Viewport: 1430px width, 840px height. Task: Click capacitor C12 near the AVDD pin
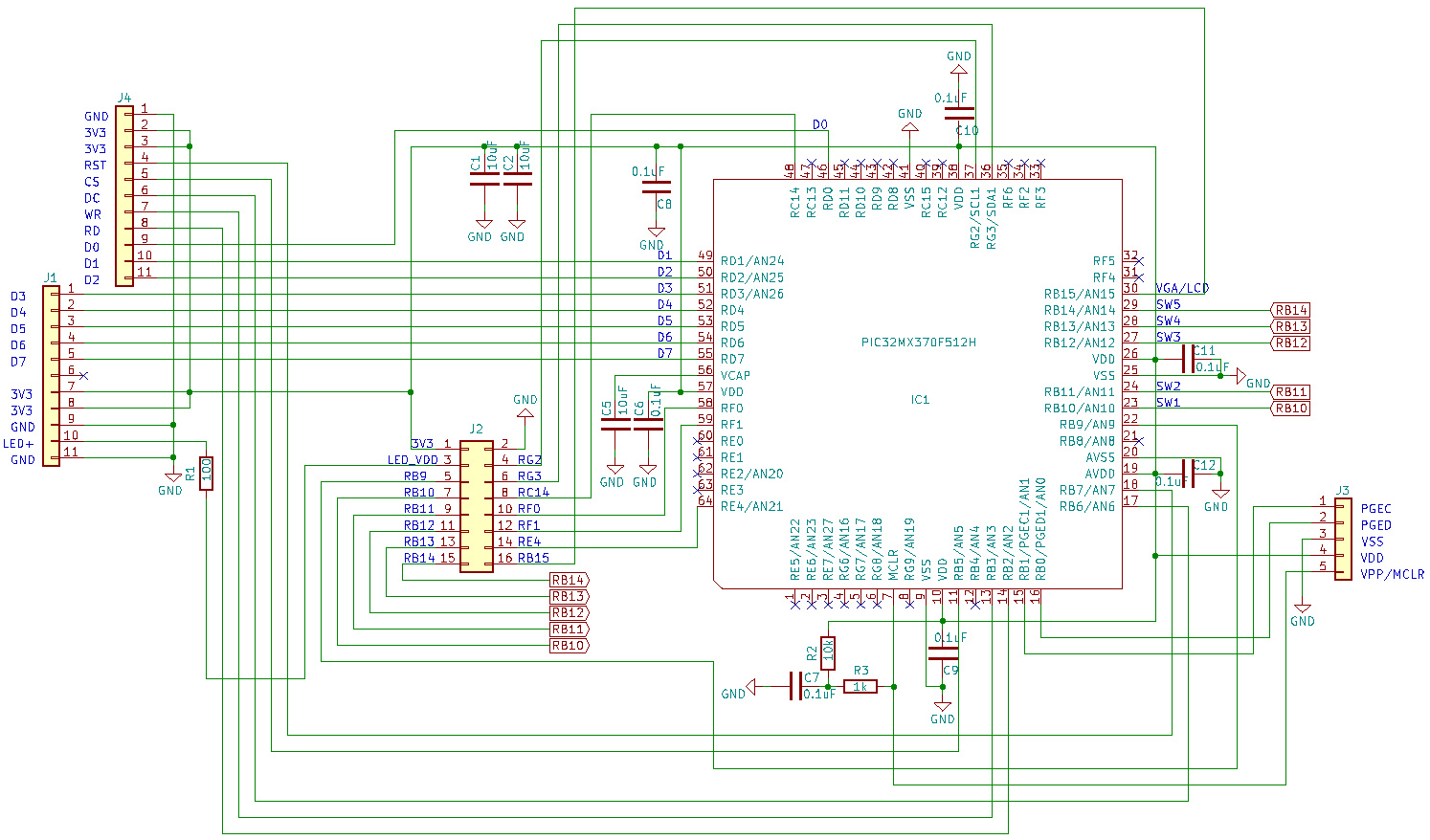pyautogui.click(x=1188, y=473)
